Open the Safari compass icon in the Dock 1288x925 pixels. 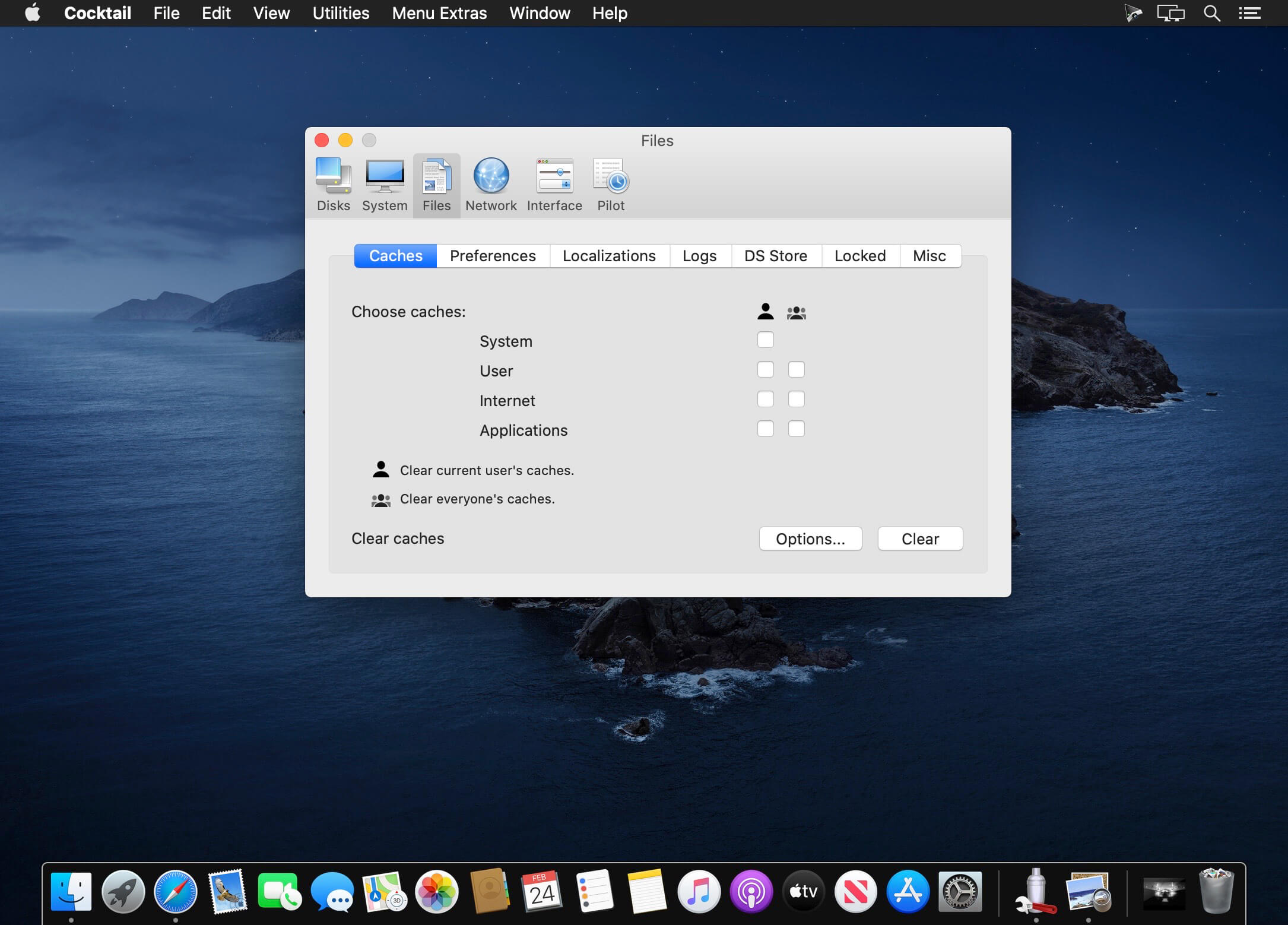pyautogui.click(x=176, y=891)
